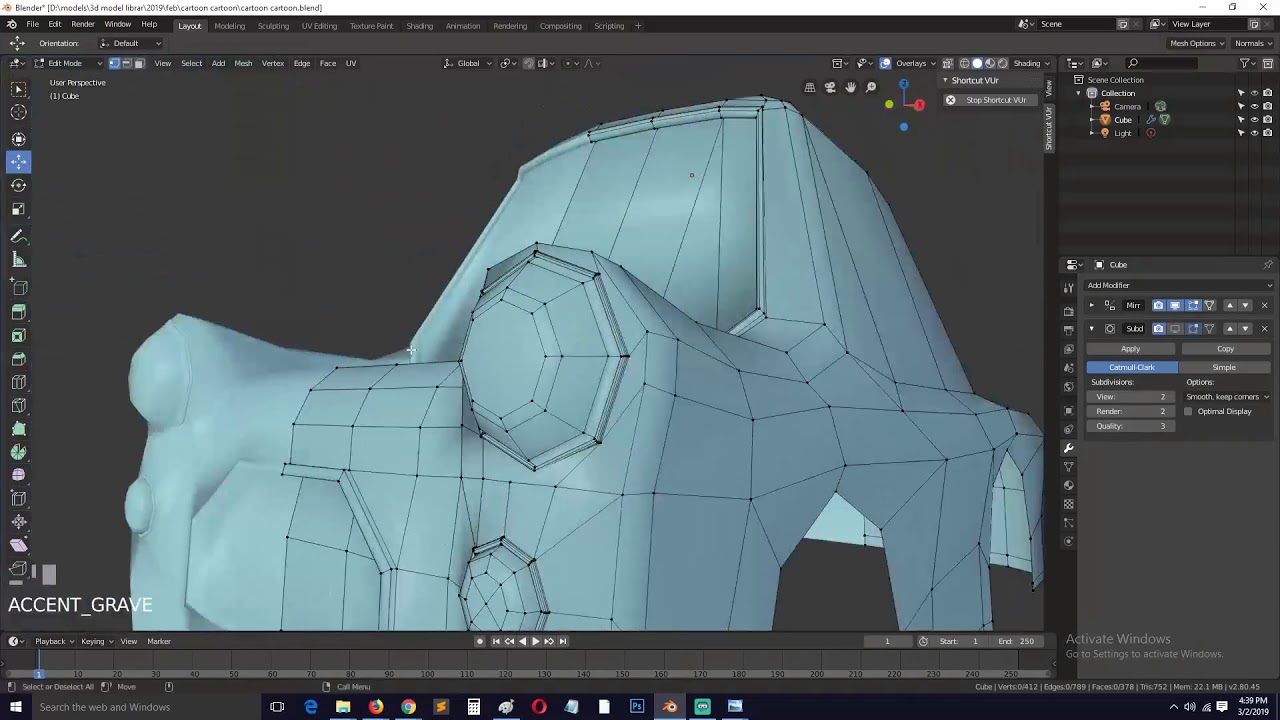Toggle perspective/orthographic grid icon
This screenshot has height=720, width=1280.
[x=809, y=88]
